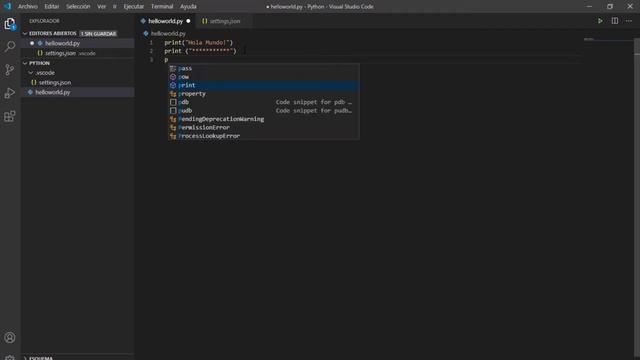Collapse the Editores Abiertos section

click(x=53, y=33)
